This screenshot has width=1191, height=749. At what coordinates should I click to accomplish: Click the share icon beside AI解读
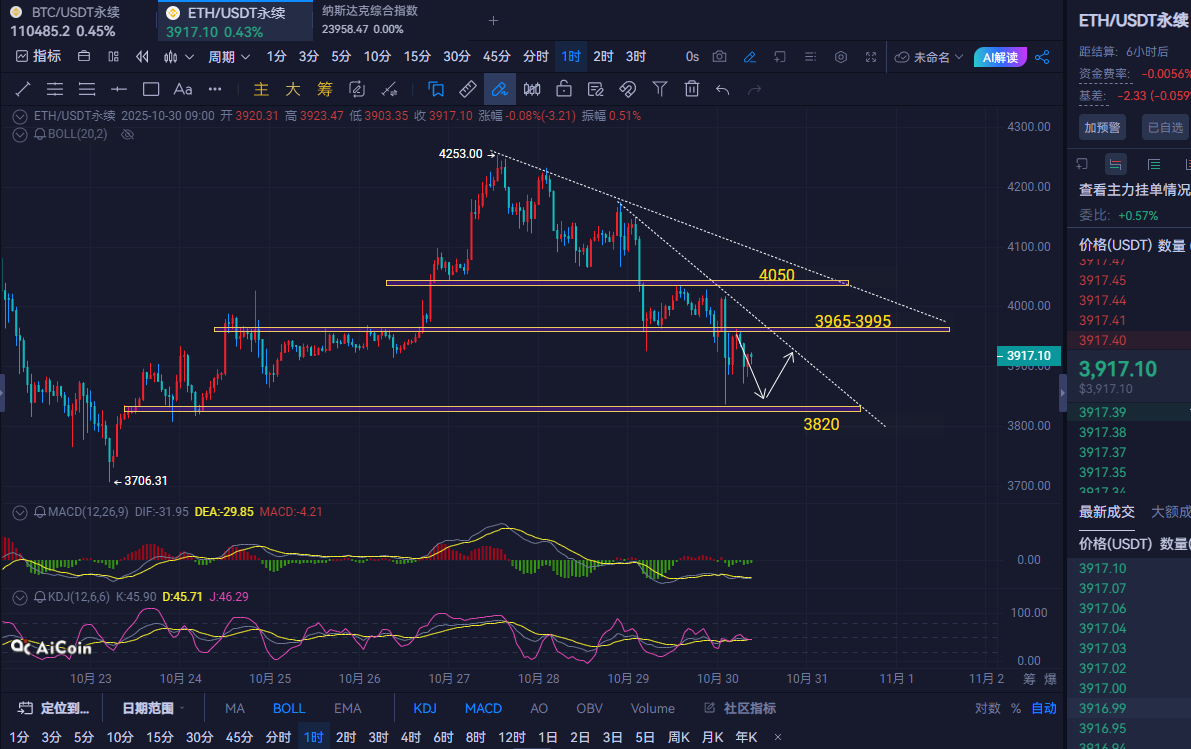[x=1042, y=57]
